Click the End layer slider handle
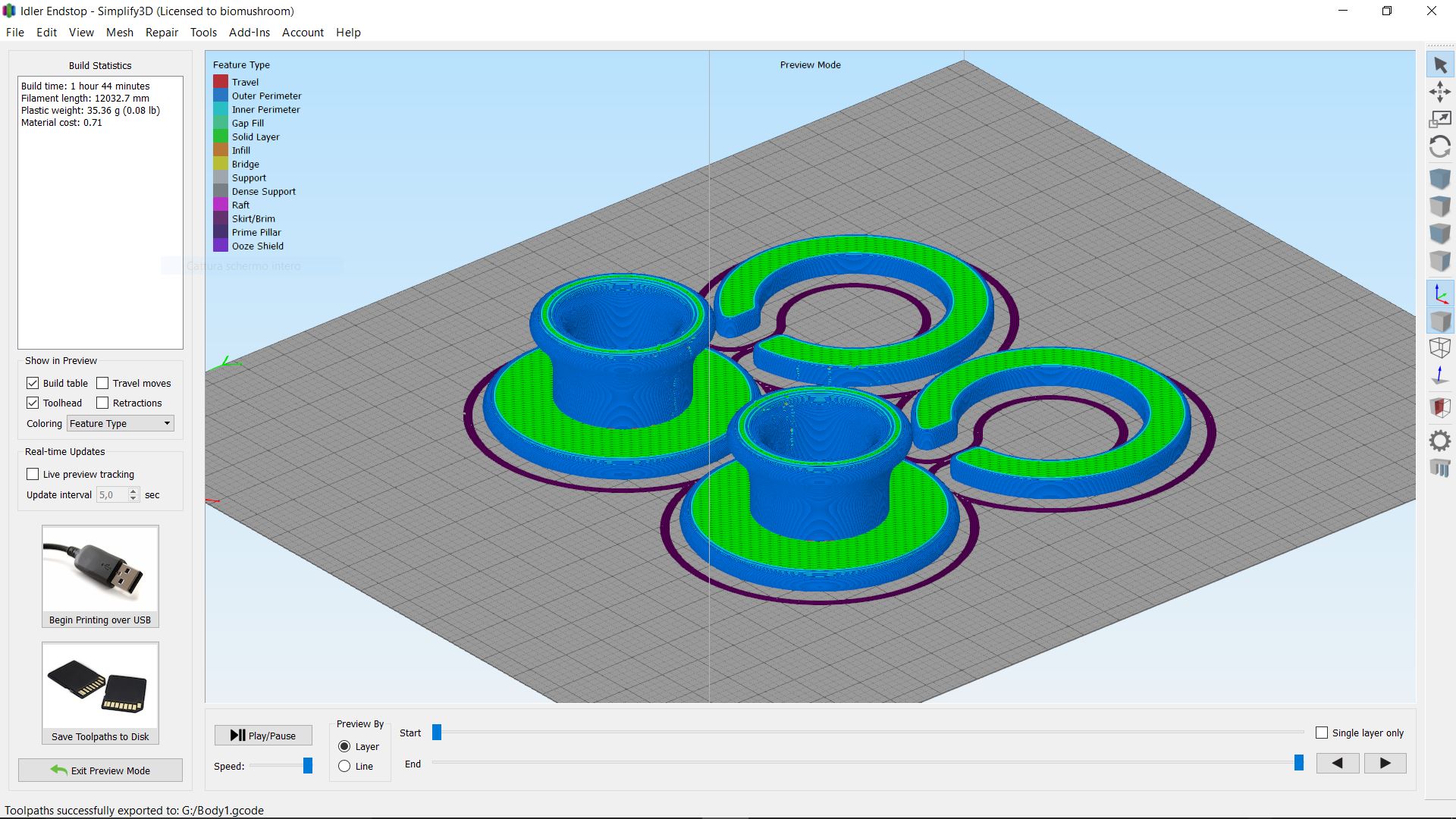Image resolution: width=1456 pixels, height=819 pixels. click(x=1299, y=763)
